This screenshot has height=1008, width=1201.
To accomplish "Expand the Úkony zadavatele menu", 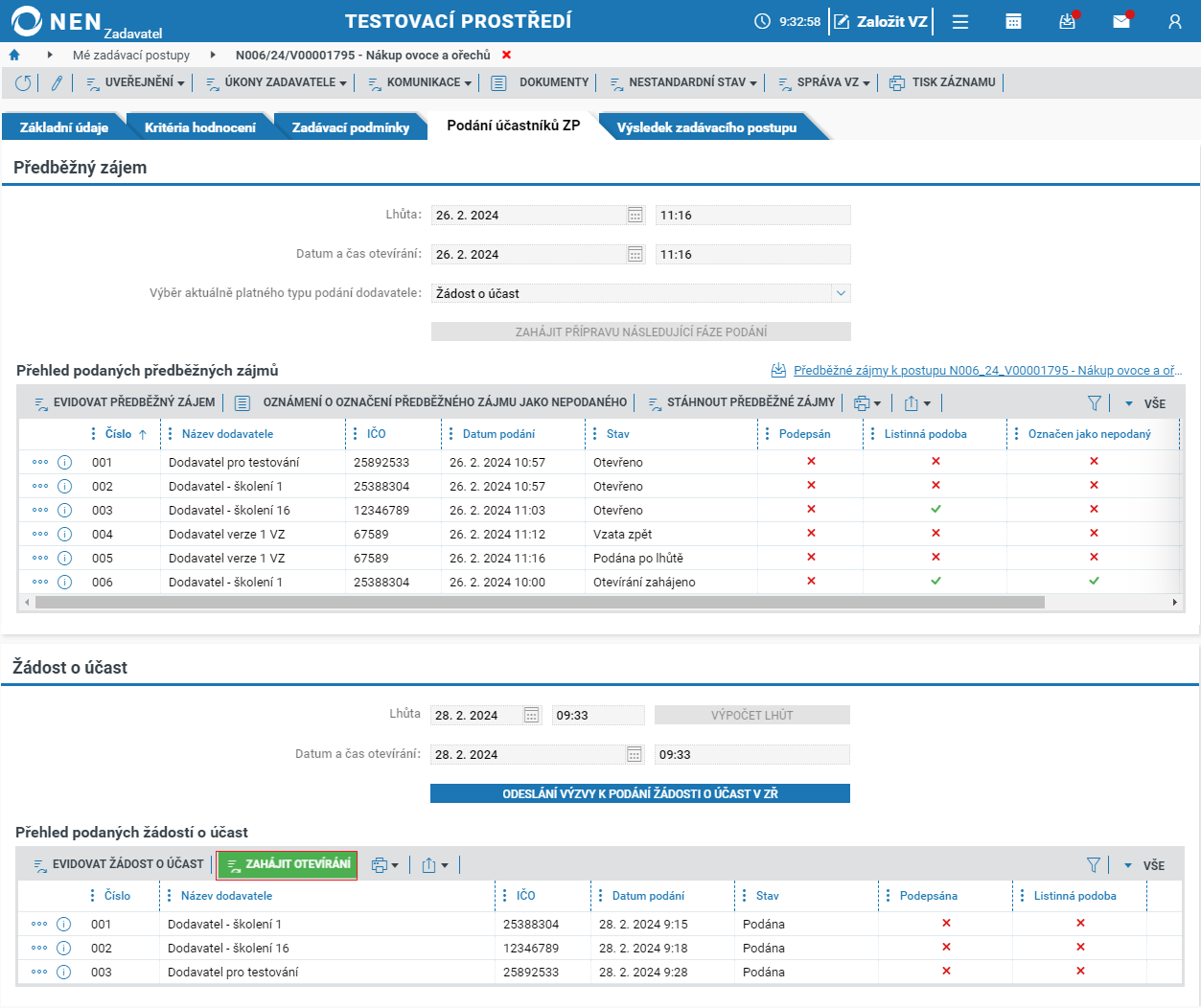I will click(x=277, y=83).
